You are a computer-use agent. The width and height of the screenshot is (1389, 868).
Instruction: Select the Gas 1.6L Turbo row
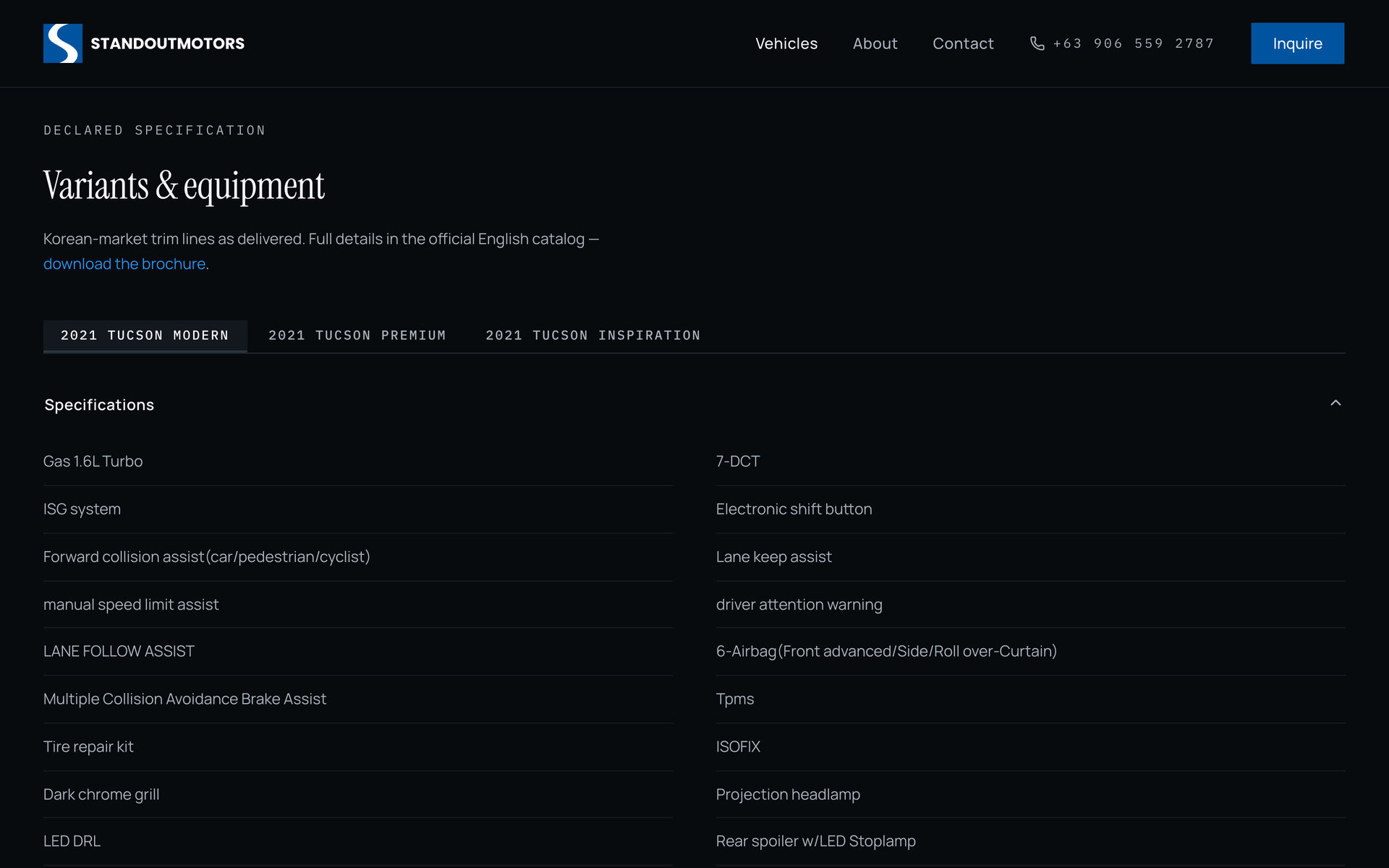click(357, 461)
